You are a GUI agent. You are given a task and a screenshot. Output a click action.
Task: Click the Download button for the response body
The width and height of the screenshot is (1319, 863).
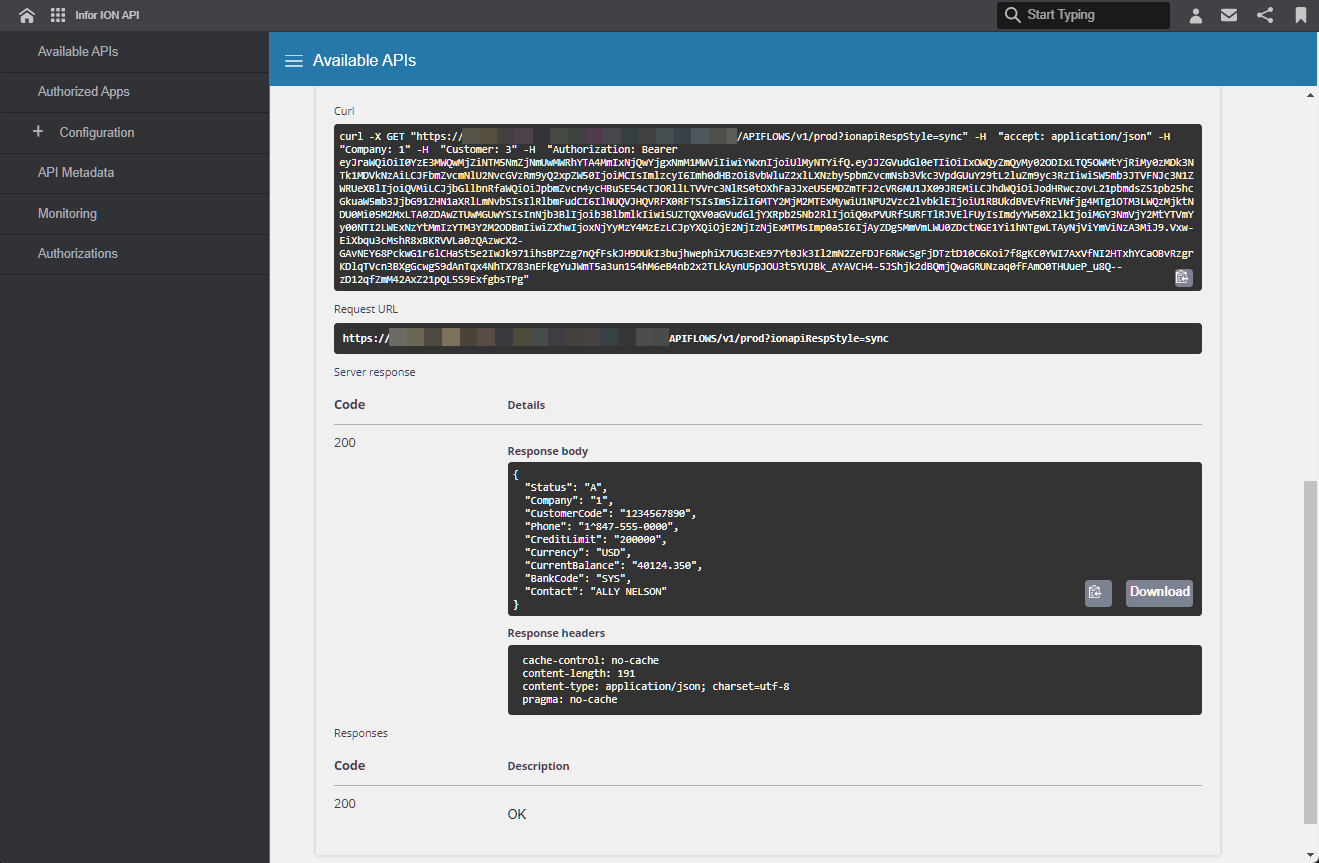coord(1159,592)
